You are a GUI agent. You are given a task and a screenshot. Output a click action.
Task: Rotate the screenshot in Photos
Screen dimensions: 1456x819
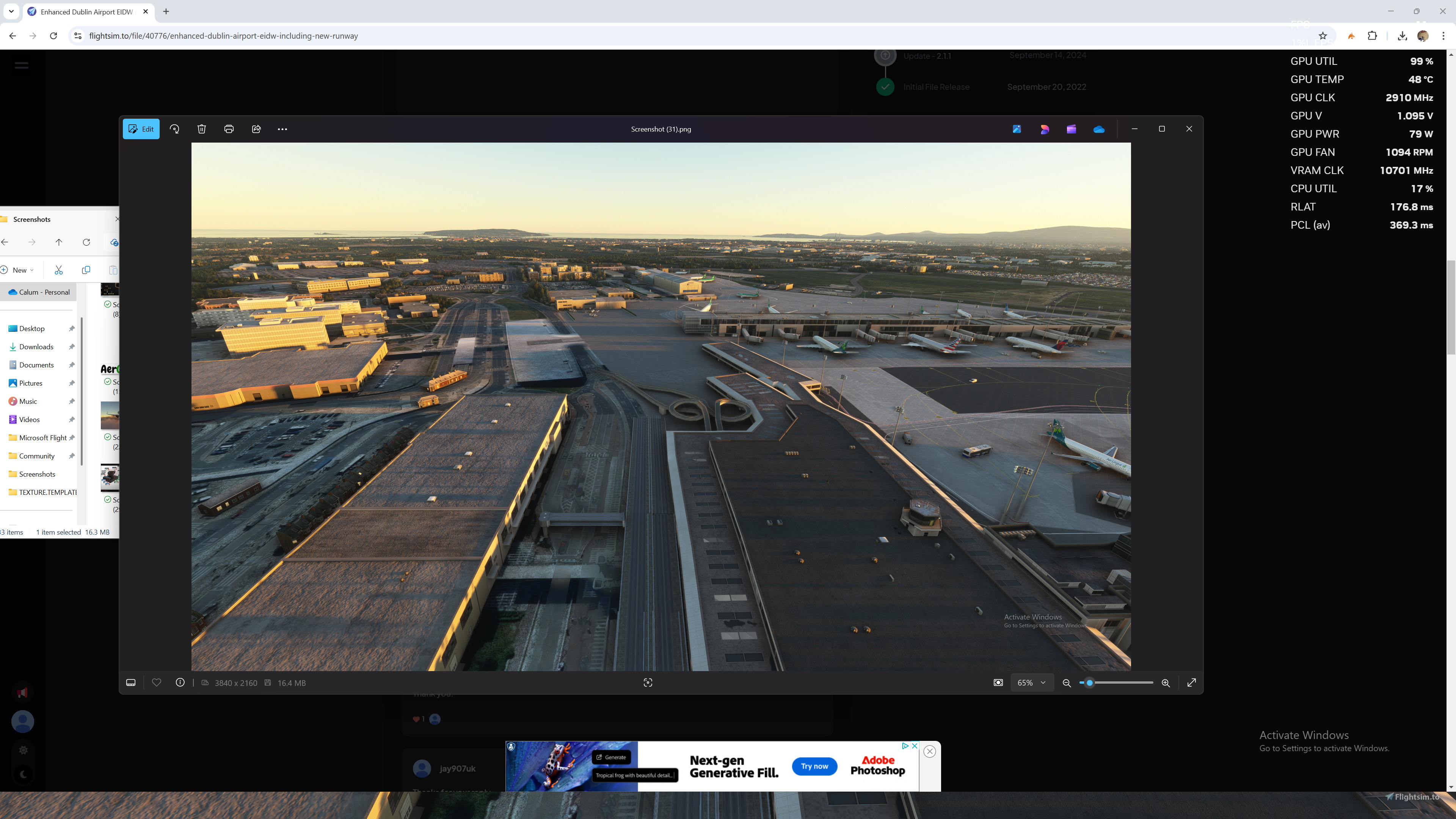click(x=174, y=129)
